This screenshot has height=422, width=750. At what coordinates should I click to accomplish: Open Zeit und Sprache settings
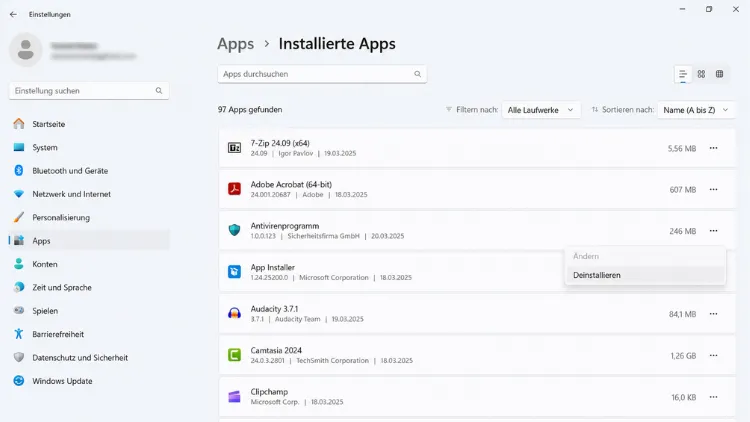click(89, 288)
